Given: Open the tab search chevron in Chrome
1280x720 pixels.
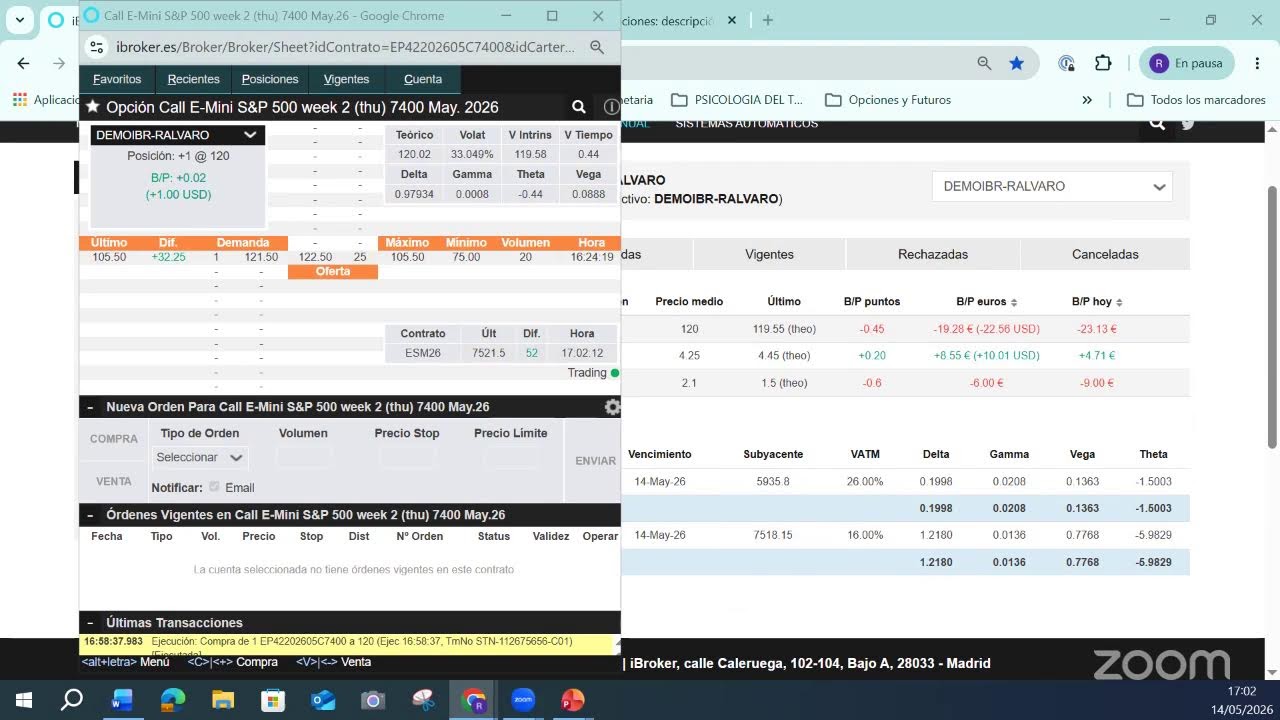Looking at the screenshot, I should 20,20.
